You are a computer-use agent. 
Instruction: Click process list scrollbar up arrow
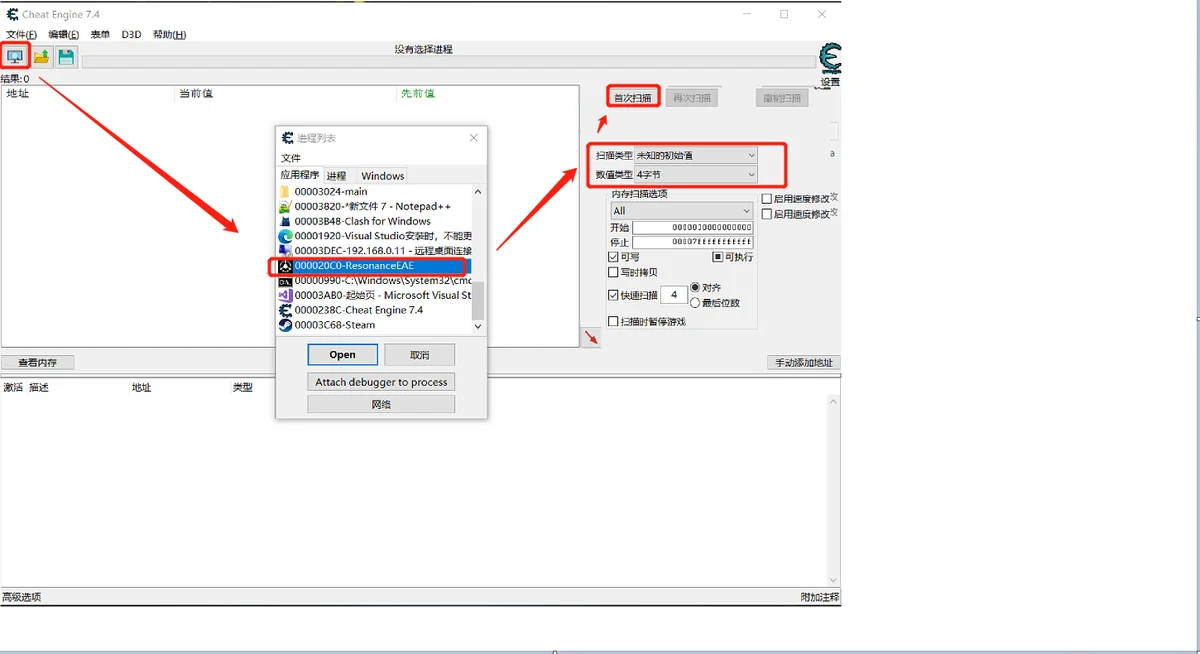[477, 192]
